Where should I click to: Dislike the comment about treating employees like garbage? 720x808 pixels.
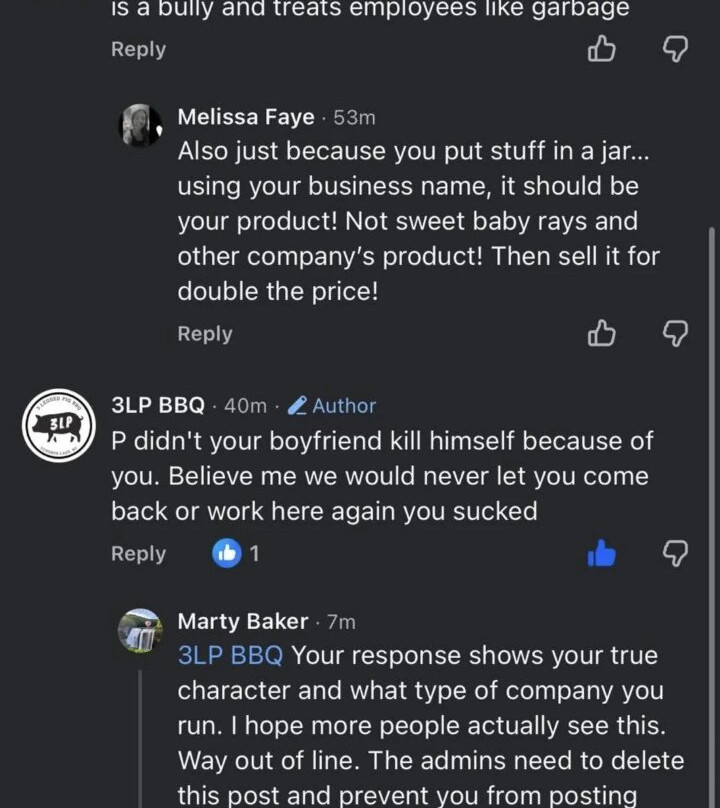(676, 48)
